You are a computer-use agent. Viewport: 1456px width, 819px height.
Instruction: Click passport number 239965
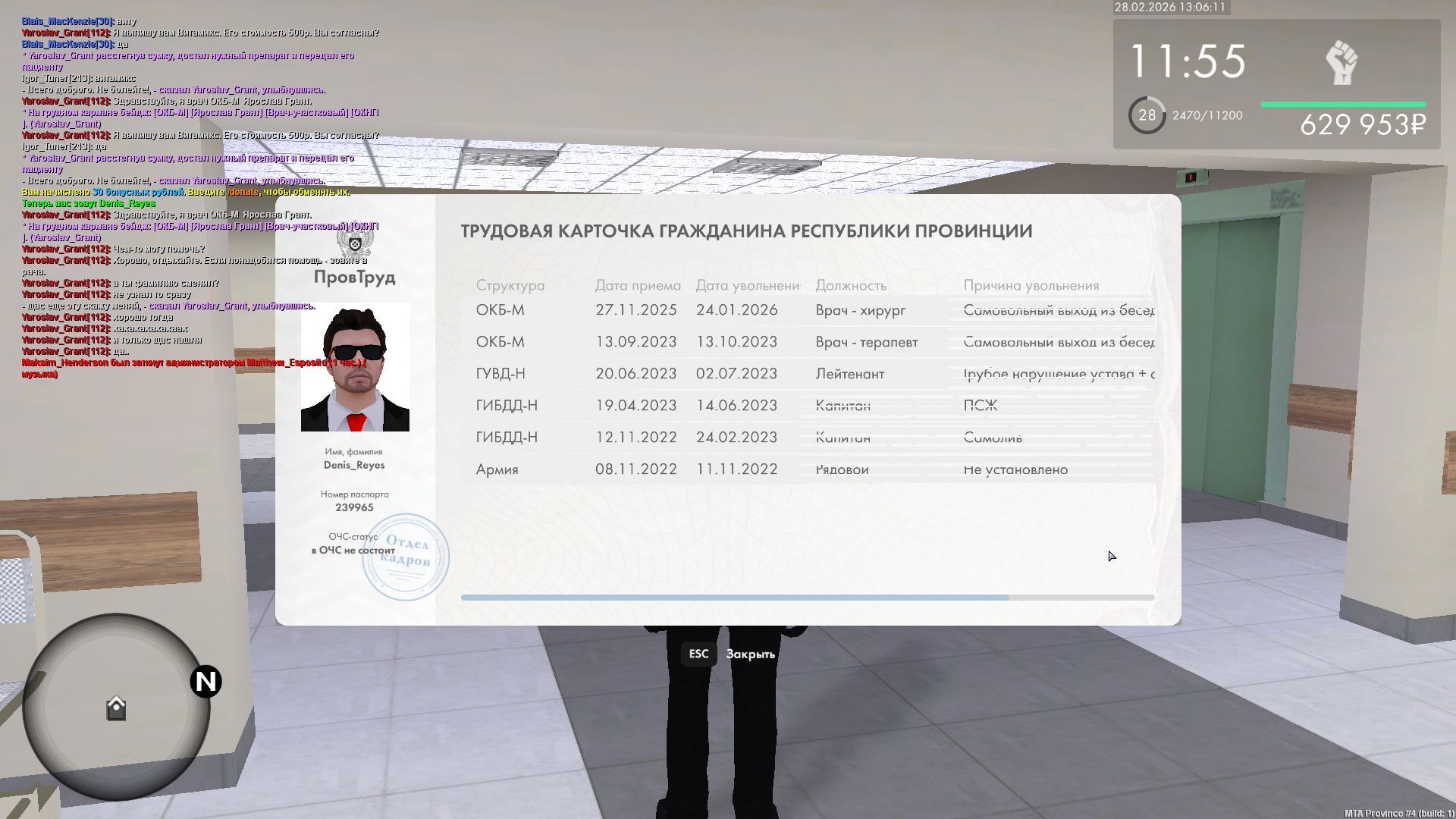tap(354, 507)
